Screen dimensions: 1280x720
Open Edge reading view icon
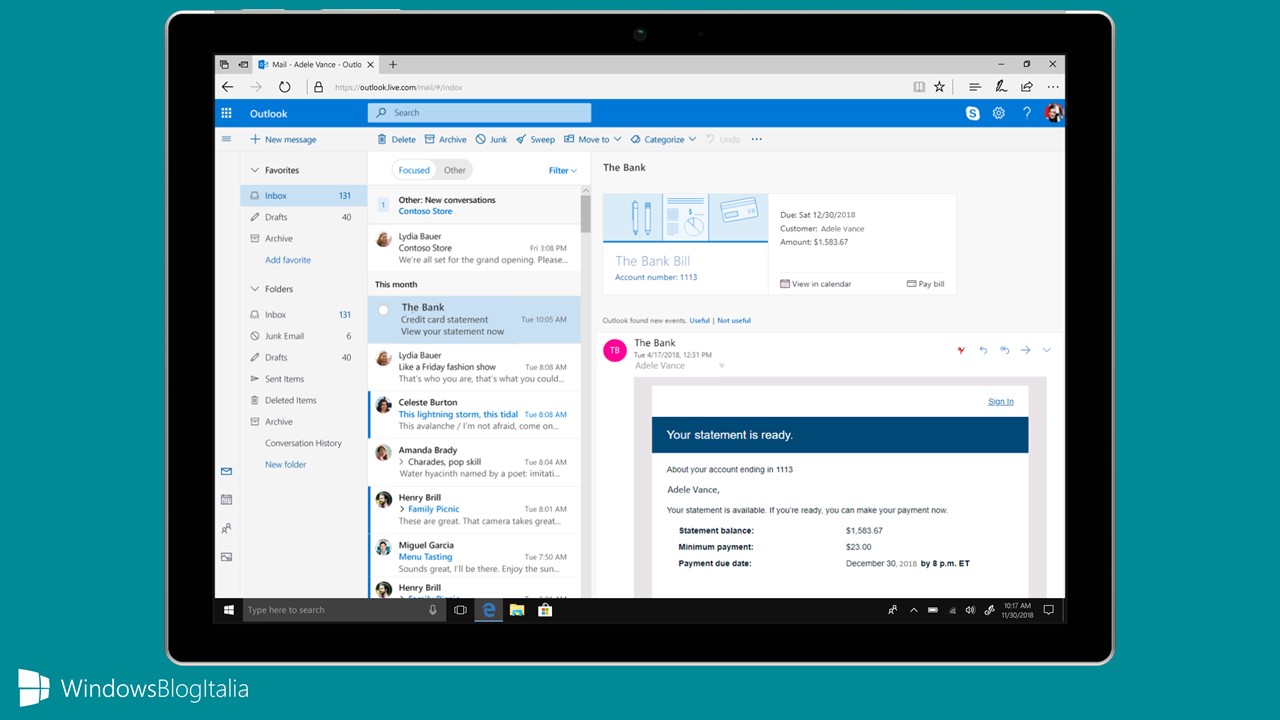click(x=919, y=87)
